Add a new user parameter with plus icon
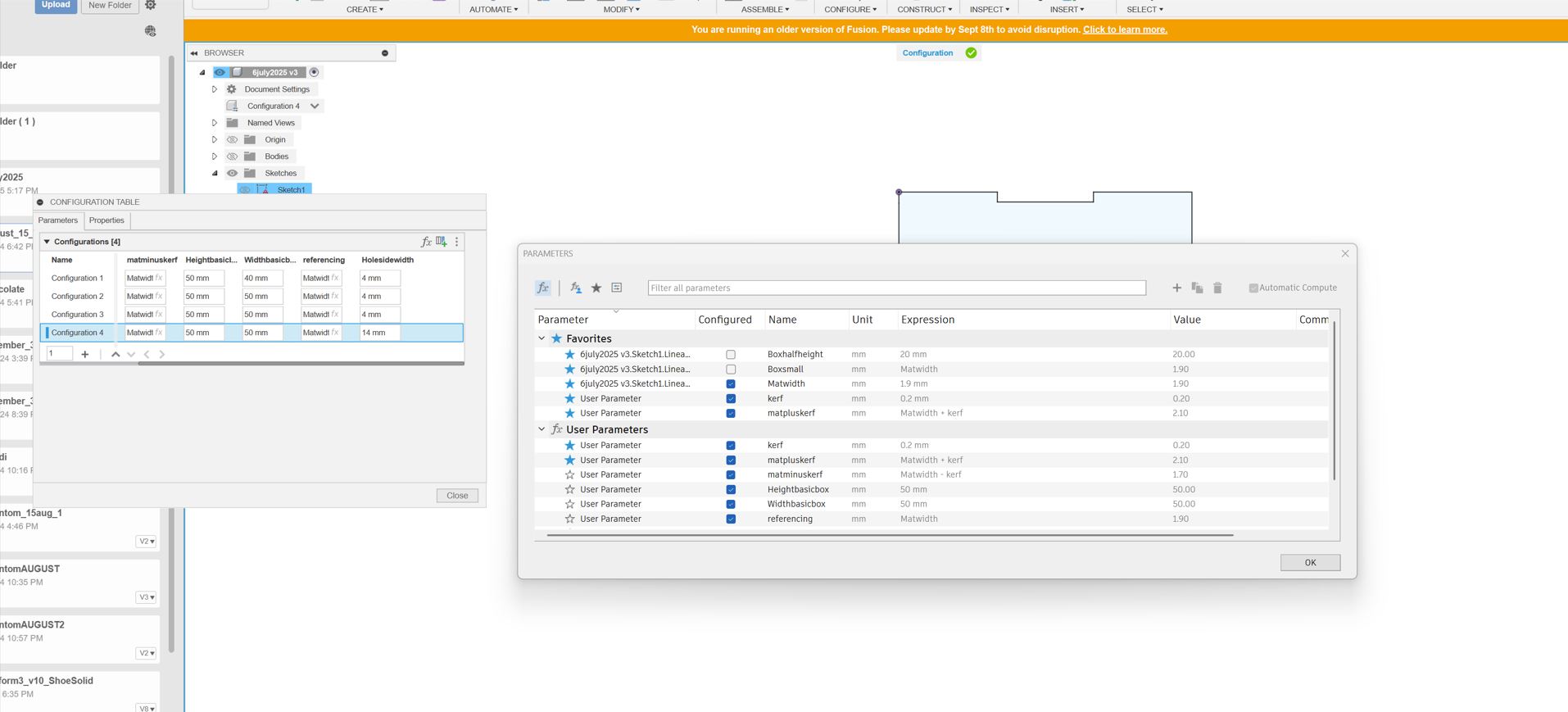Screen dimensions: 1568x712 click(1176, 288)
